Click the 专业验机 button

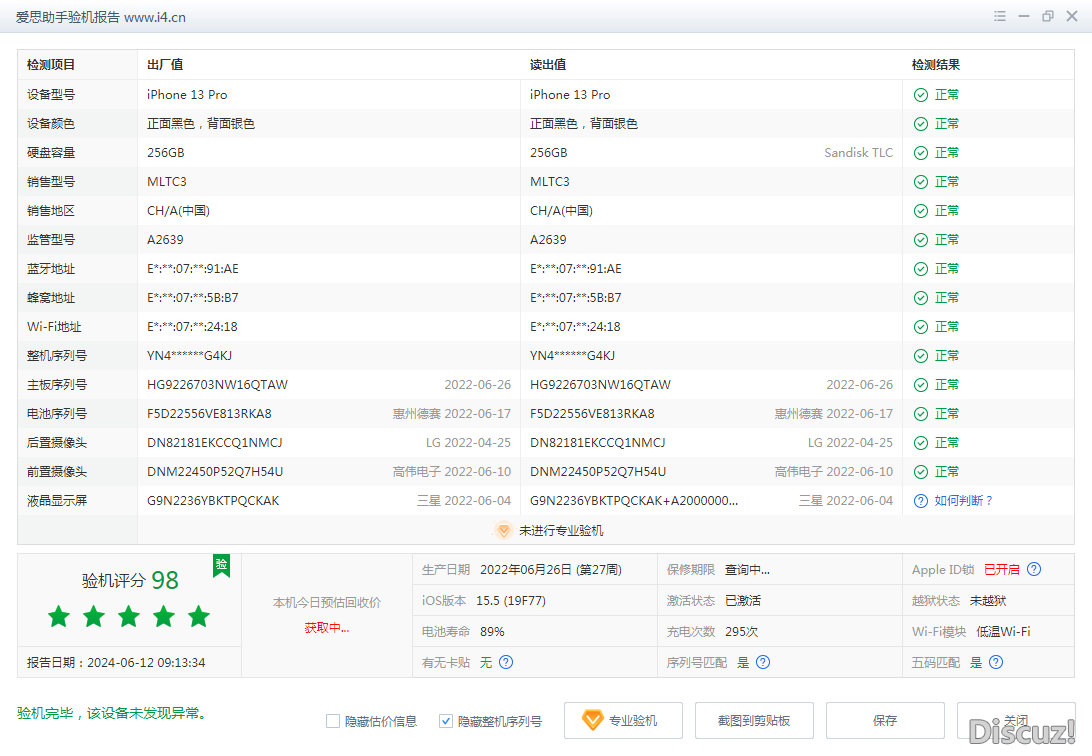coord(623,720)
